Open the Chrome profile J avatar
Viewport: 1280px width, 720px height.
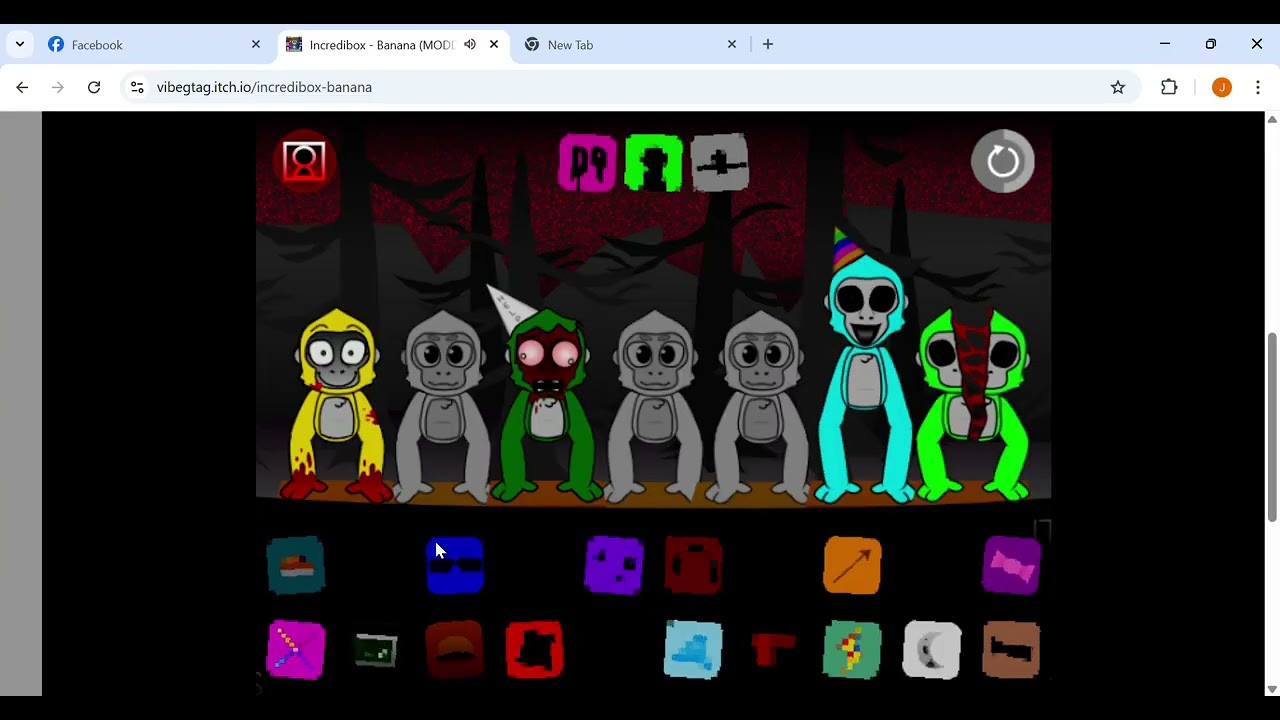click(x=1222, y=88)
